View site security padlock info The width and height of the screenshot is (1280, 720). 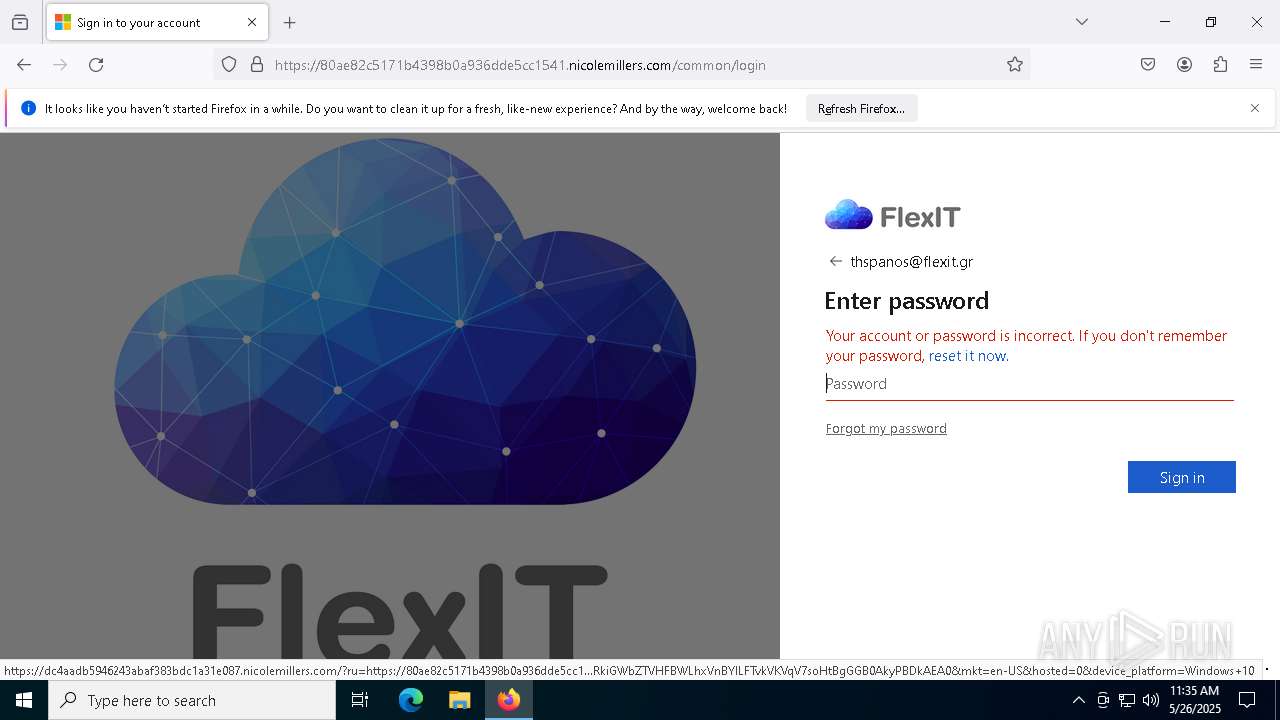[257, 65]
